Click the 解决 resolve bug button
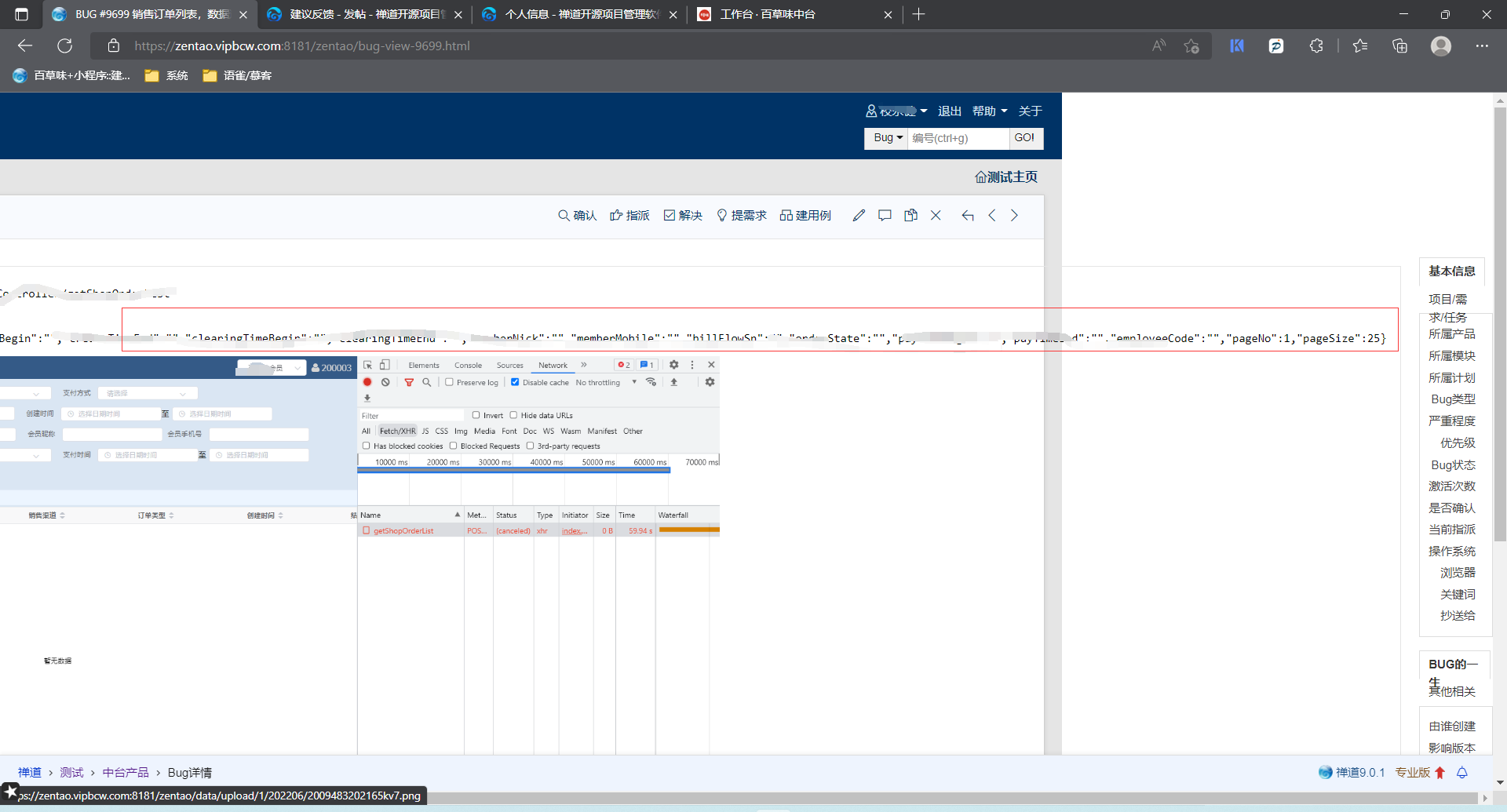Viewport: 1507px width, 812px height. [x=683, y=216]
